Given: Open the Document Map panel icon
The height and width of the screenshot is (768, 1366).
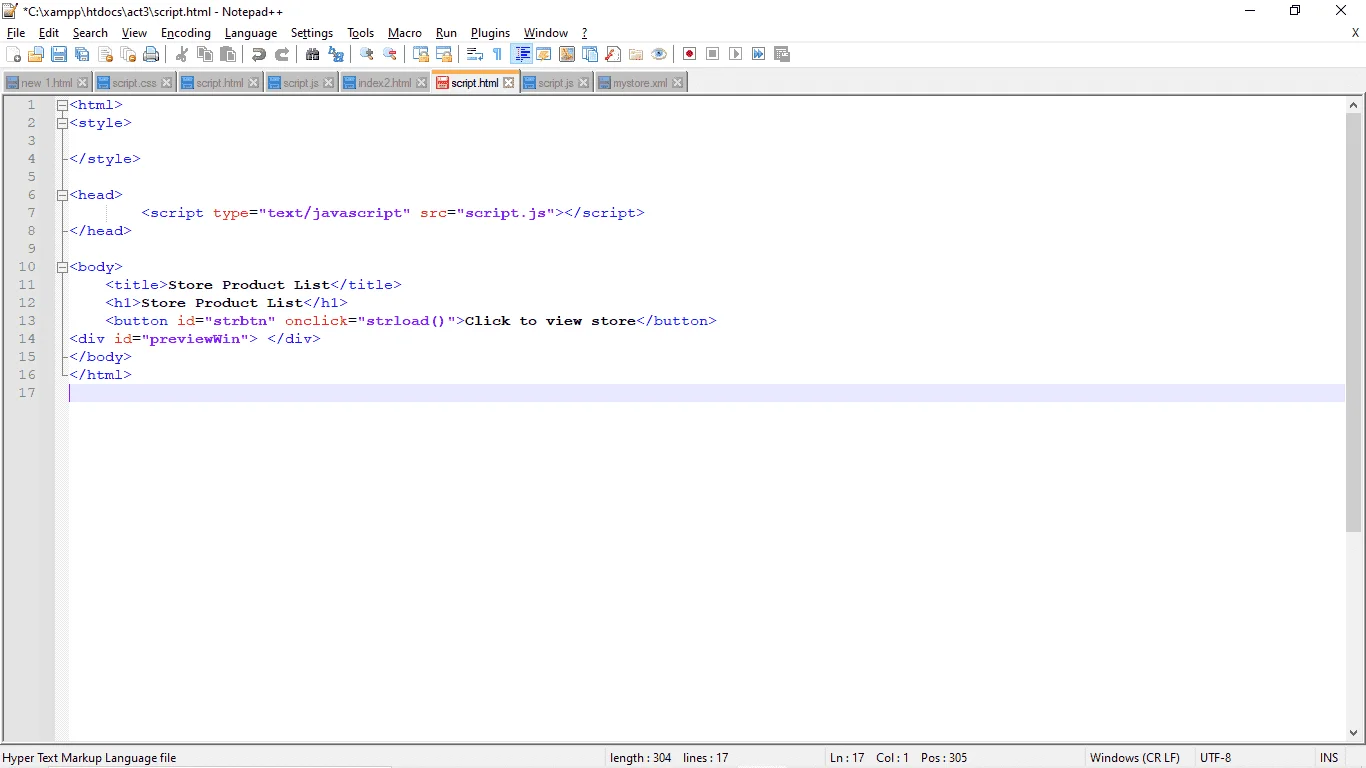Looking at the screenshot, I should [x=567, y=54].
